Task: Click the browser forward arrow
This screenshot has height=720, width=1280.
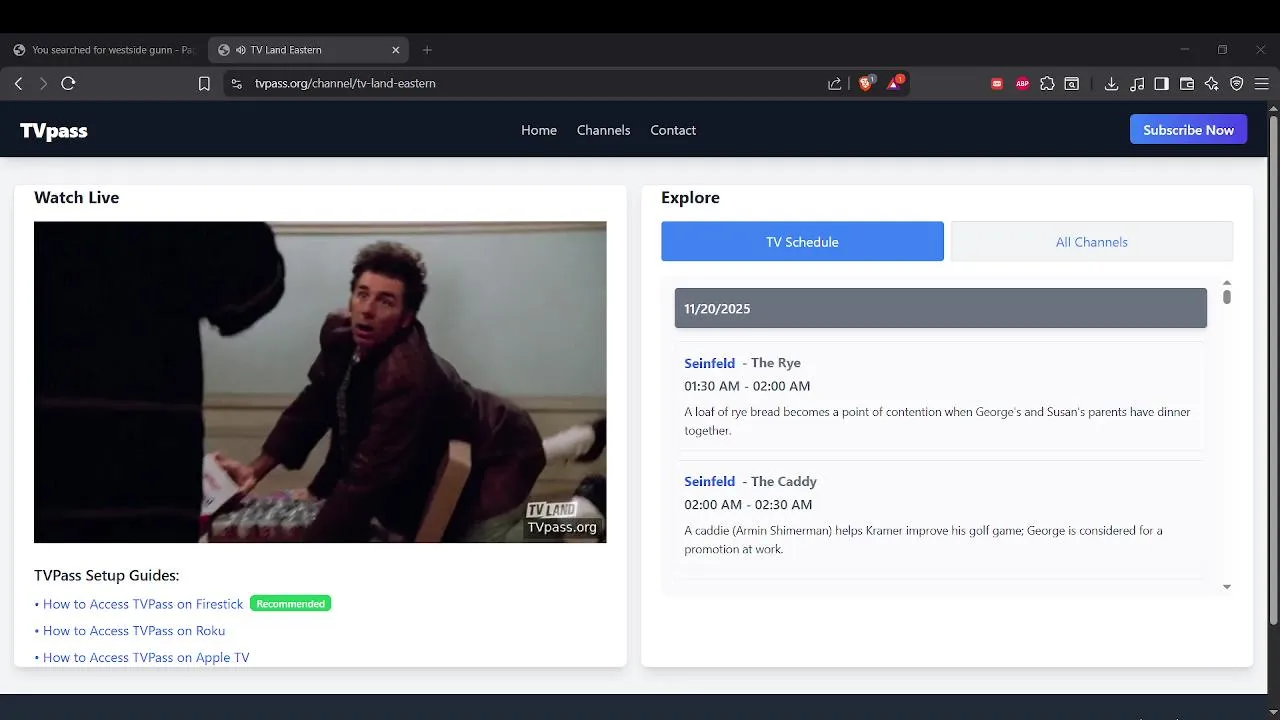Action: [43, 84]
